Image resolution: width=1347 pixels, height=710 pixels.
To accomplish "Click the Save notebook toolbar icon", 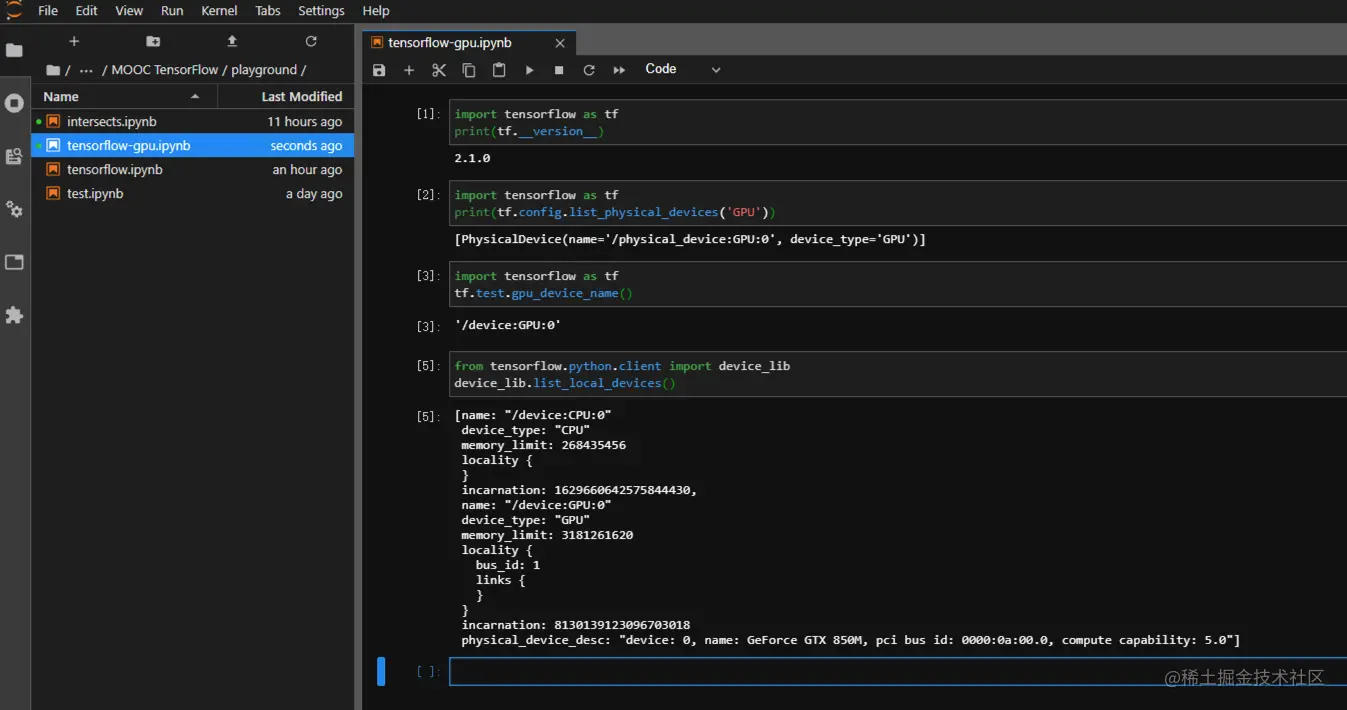I will coord(379,70).
